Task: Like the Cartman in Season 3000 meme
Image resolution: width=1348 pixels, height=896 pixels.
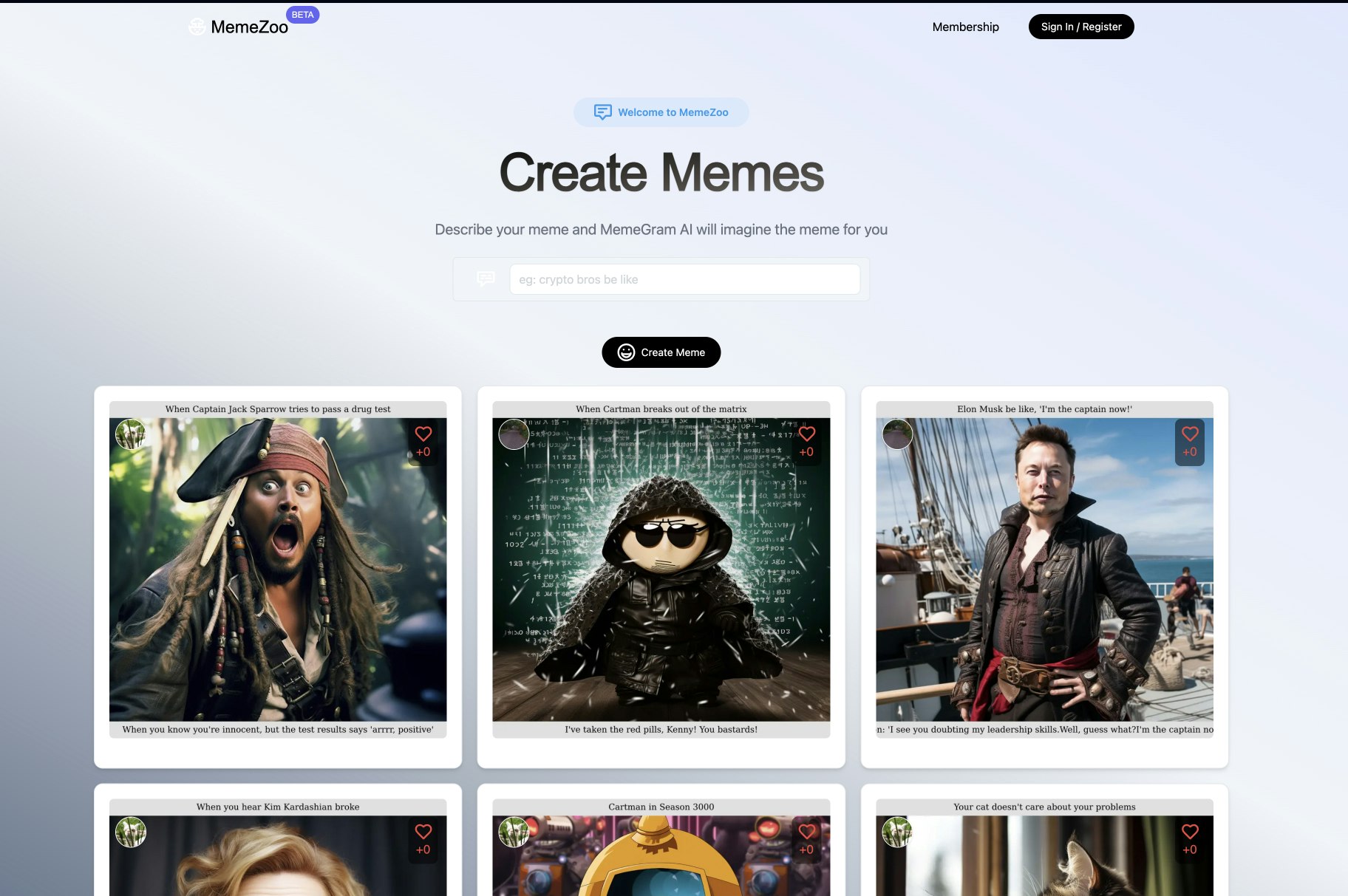Action: click(806, 832)
